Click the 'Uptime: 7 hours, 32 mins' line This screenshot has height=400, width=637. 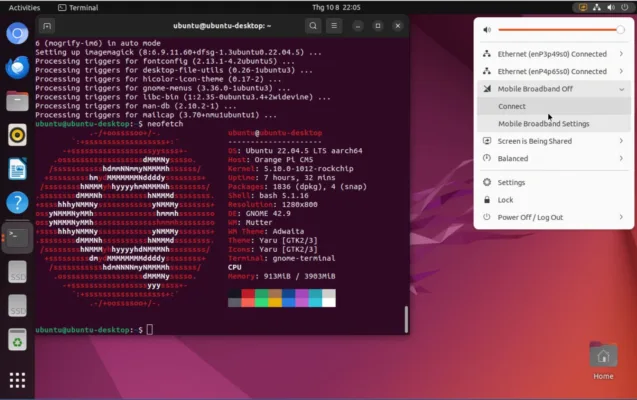tap(282, 177)
